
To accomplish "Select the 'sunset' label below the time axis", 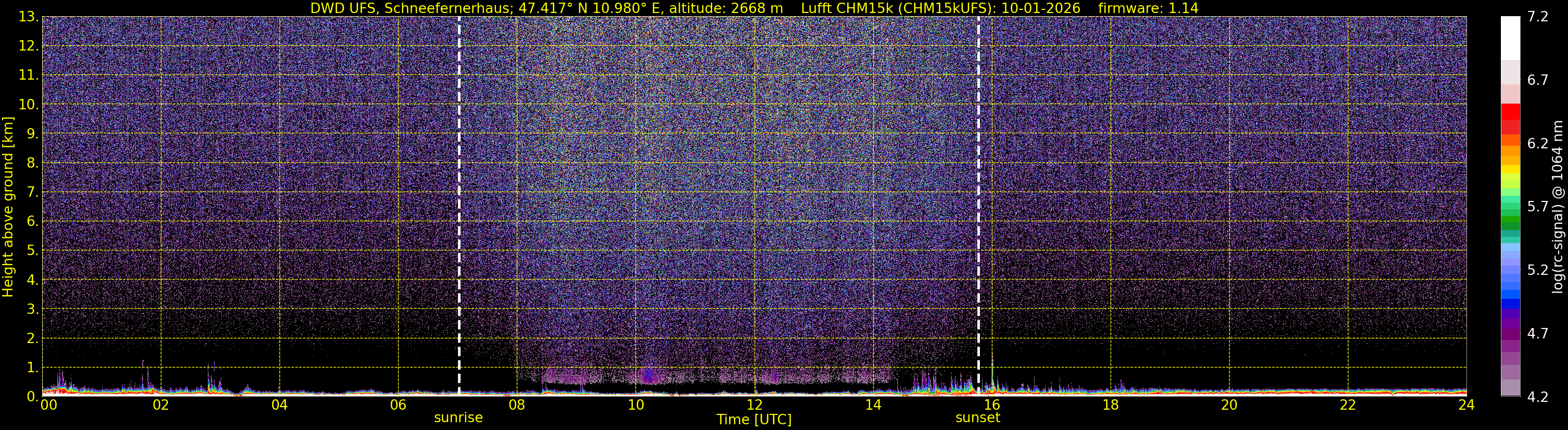I will pos(977,418).
